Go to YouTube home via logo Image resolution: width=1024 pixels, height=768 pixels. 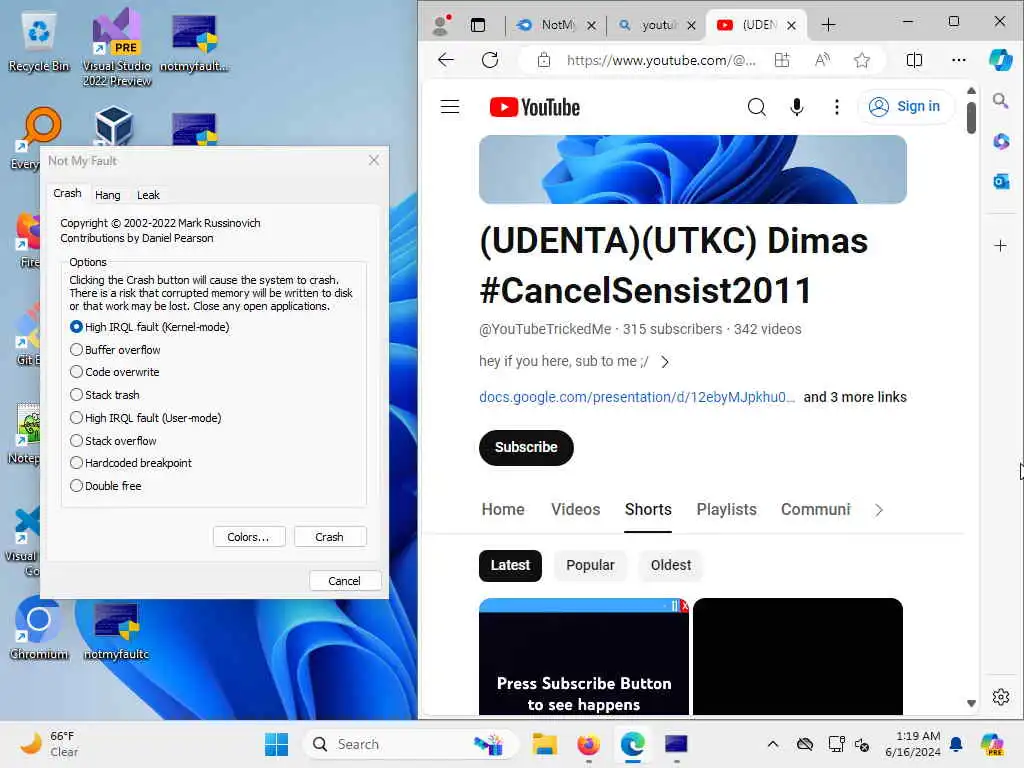(x=535, y=107)
